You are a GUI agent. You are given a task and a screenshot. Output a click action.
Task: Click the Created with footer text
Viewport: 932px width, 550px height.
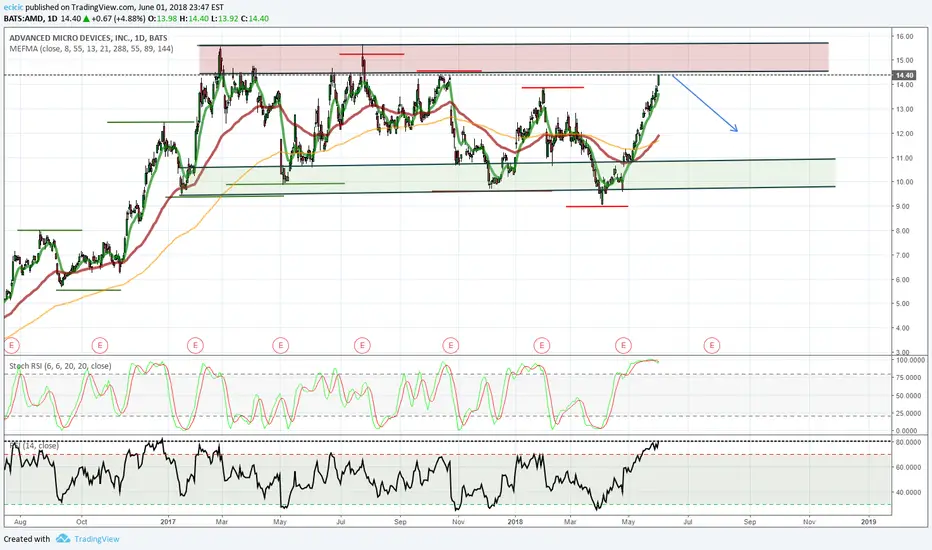(27, 539)
